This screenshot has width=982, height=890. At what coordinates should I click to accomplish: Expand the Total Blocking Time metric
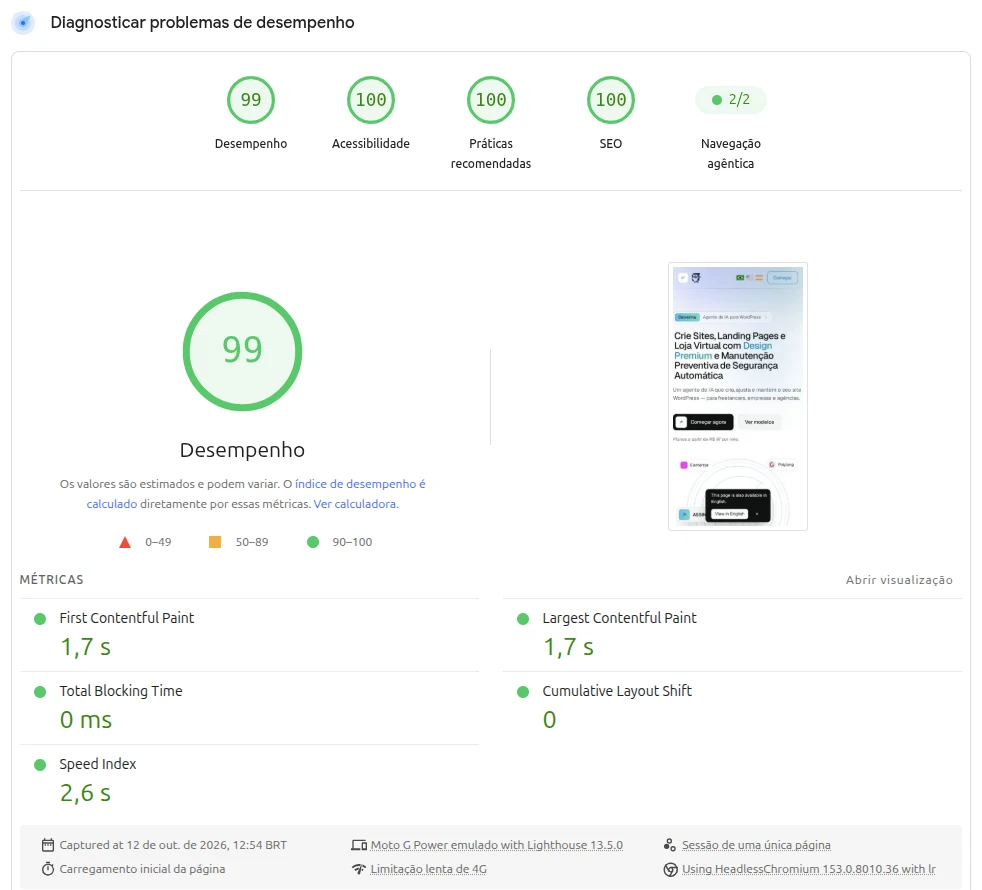[x=249, y=708]
